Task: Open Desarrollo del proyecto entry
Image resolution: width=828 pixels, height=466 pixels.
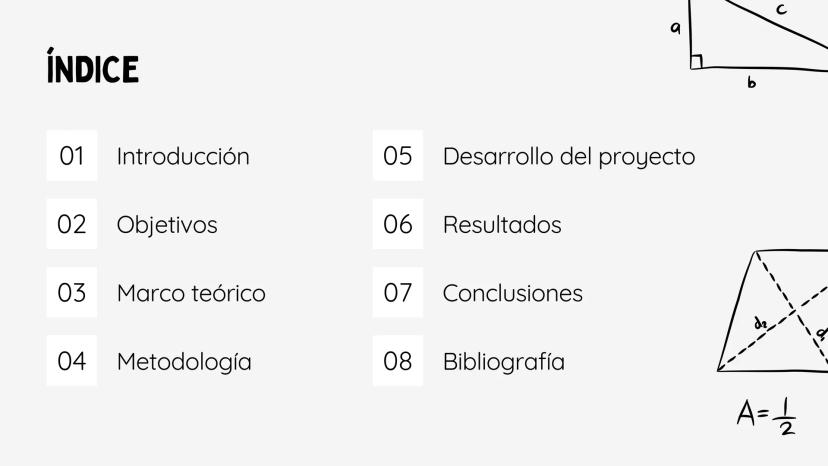Action: pos(568,156)
